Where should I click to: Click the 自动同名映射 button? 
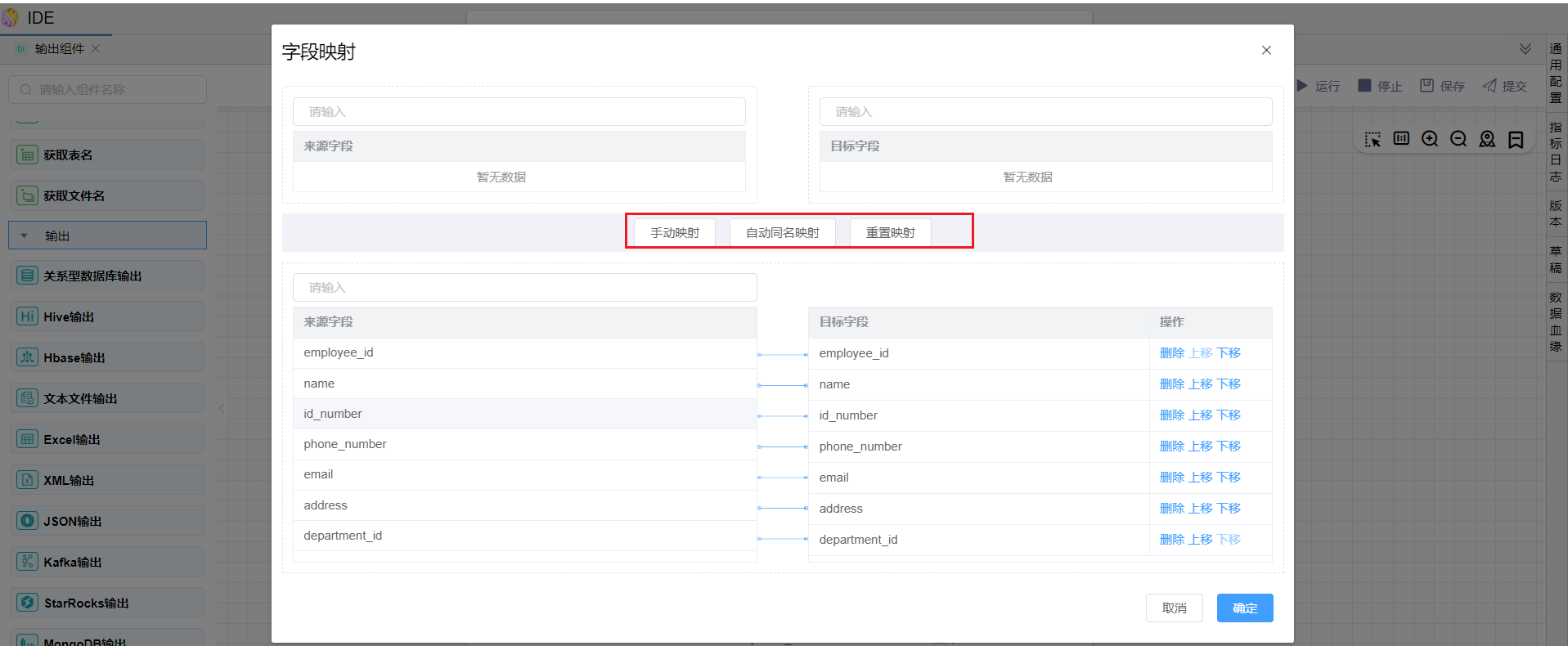coord(782,233)
